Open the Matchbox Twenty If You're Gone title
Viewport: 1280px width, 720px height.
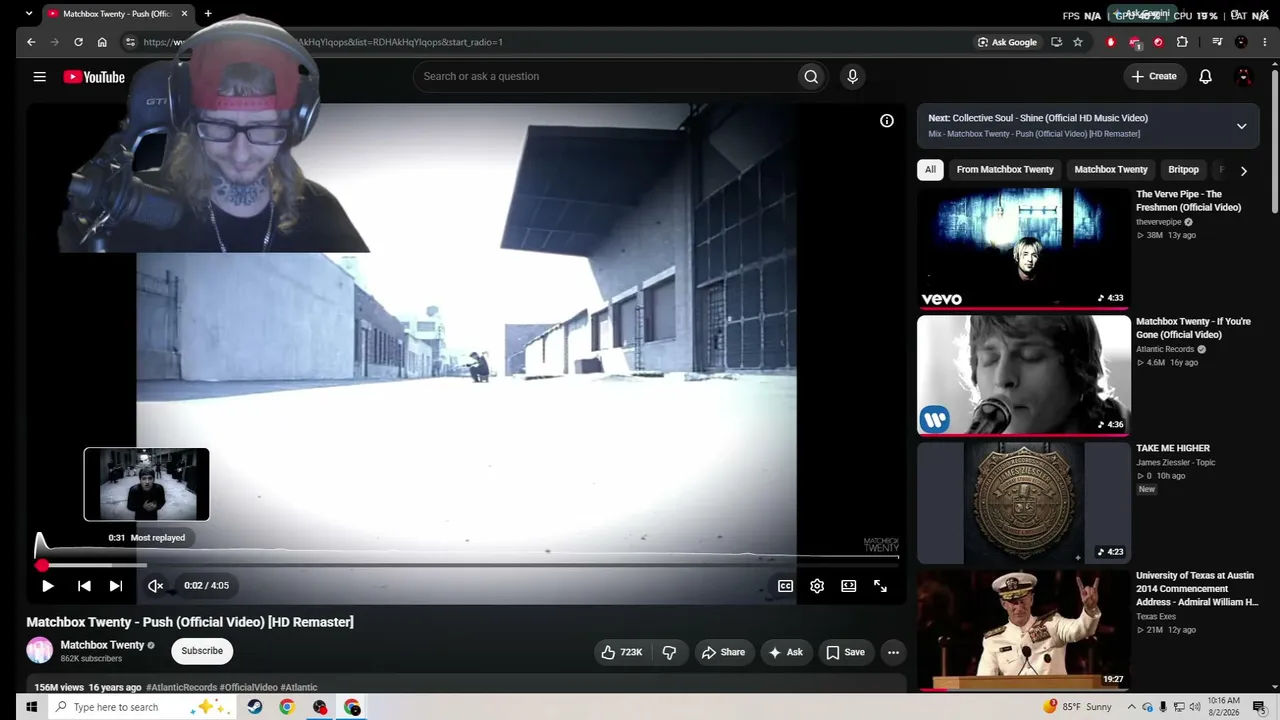pyautogui.click(x=1193, y=328)
